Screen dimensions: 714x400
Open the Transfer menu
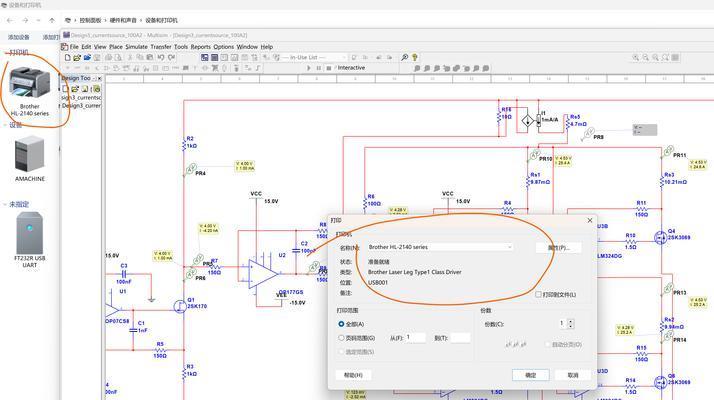(x=161, y=46)
